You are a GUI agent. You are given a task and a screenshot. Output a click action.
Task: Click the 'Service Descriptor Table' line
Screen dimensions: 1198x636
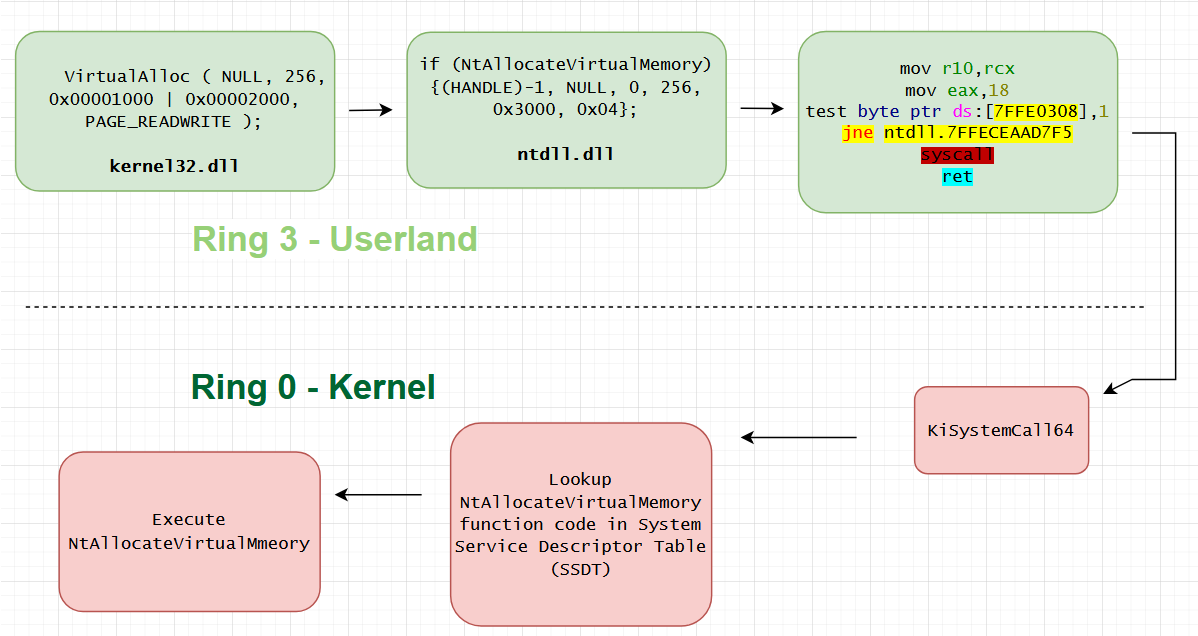[x=581, y=547]
